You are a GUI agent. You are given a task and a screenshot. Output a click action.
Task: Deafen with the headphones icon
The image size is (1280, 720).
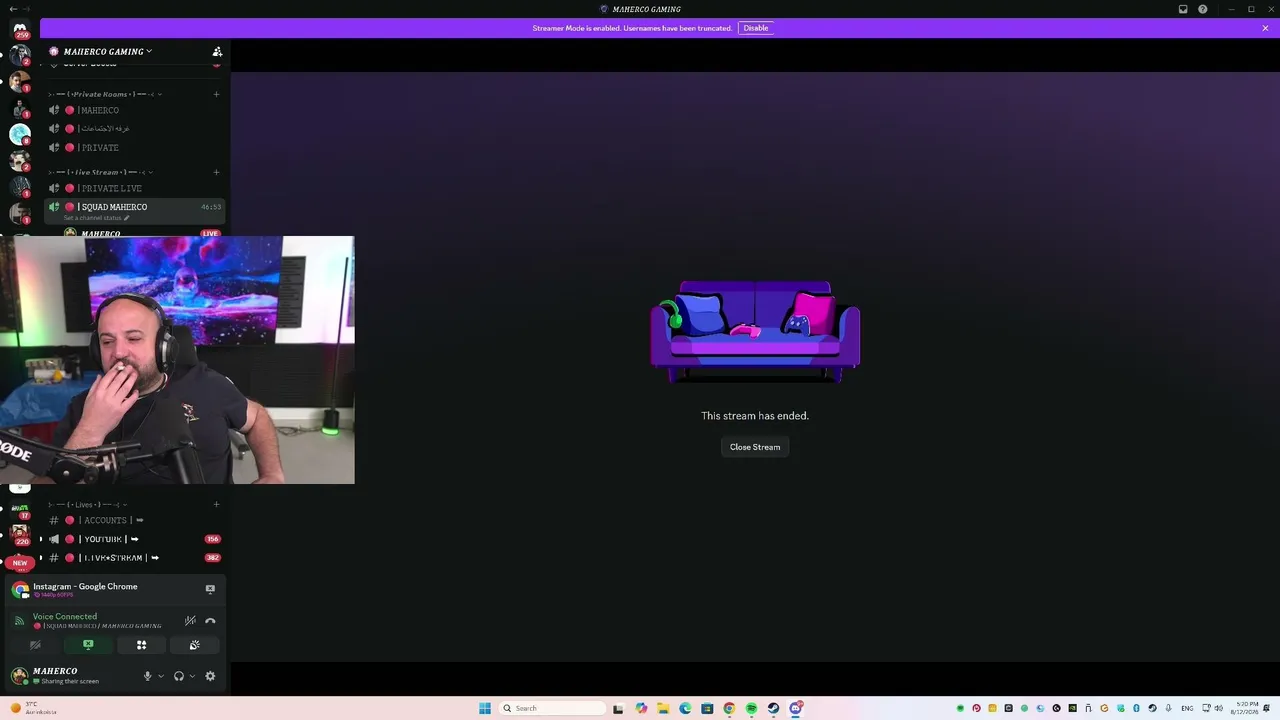(179, 676)
